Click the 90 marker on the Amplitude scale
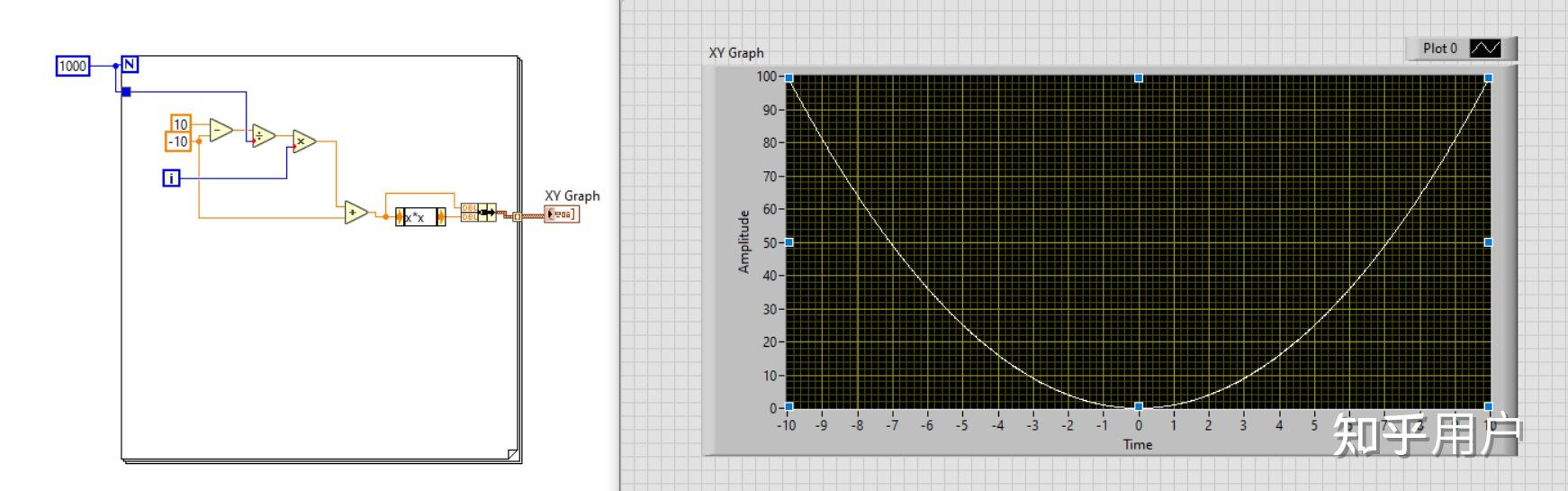This screenshot has height=491, width=1568. click(x=770, y=110)
